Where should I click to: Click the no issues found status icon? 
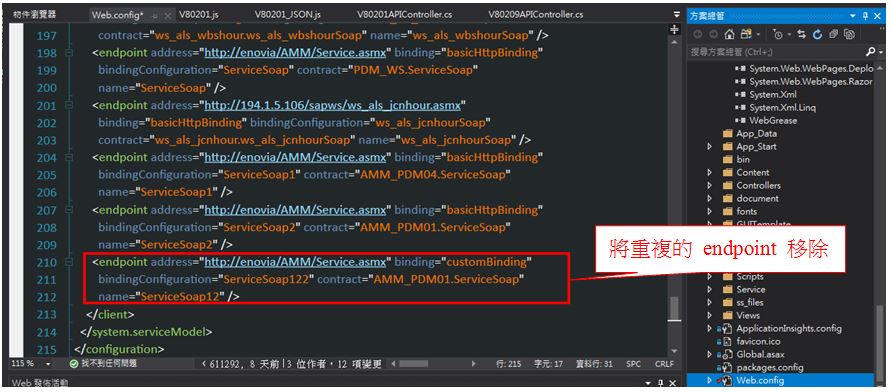[x=74, y=363]
